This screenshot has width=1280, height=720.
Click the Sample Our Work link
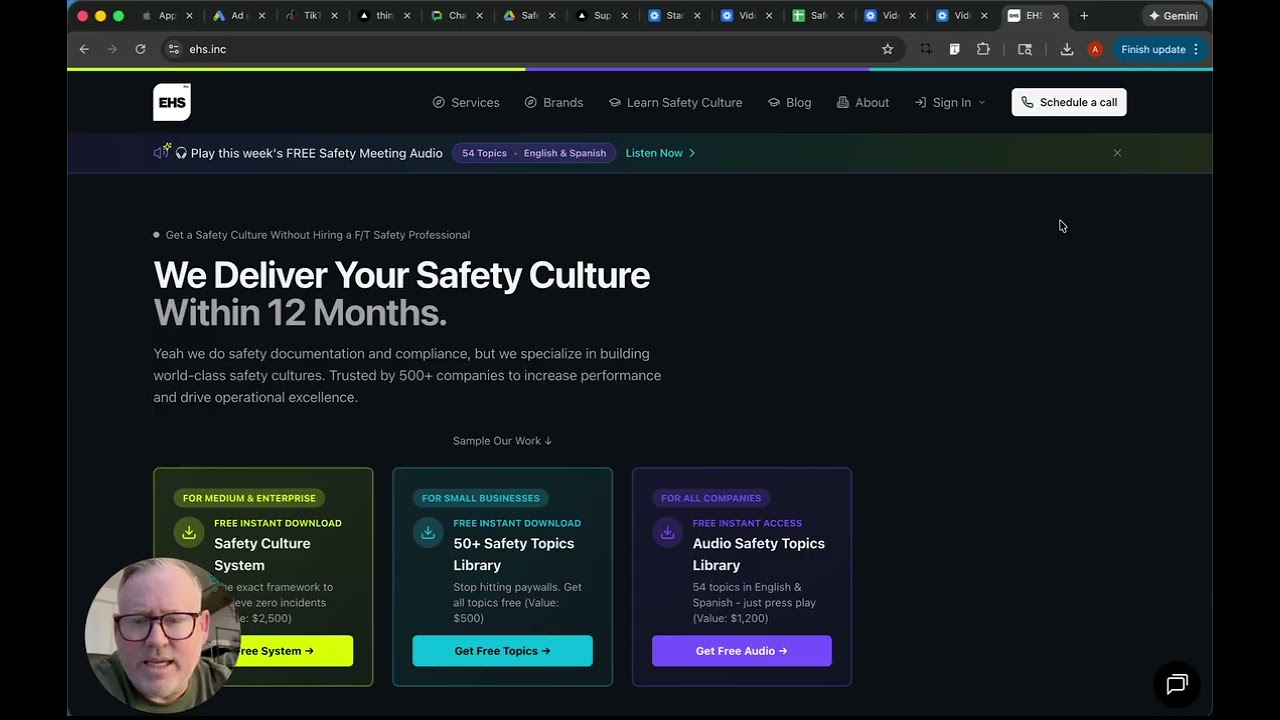[502, 441]
